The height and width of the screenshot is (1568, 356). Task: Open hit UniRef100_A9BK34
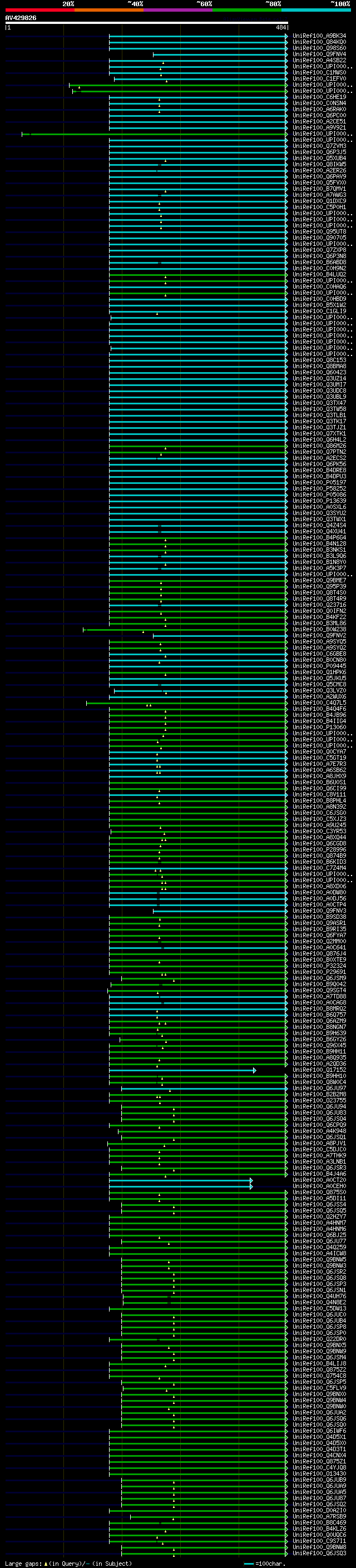(x=319, y=36)
